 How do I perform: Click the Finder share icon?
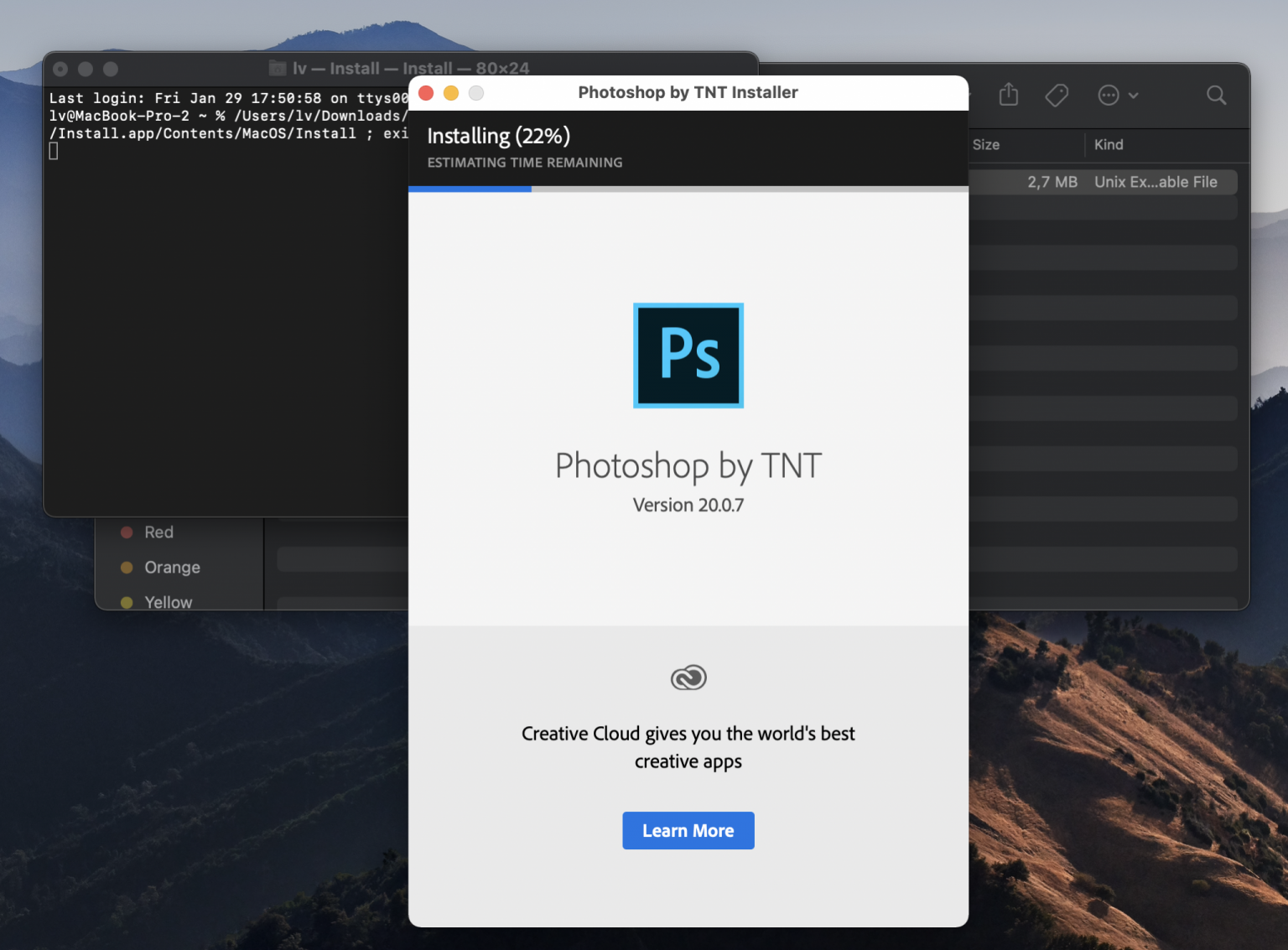(1009, 95)
